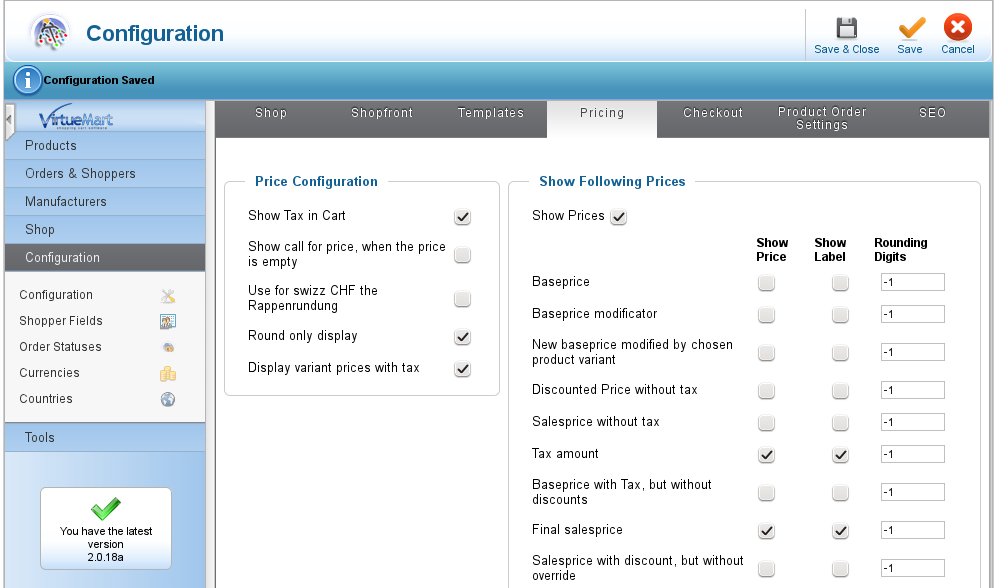999x588 pixels.
Task: Enable Show Price for Baseprice
Action: tap(766, 284)
